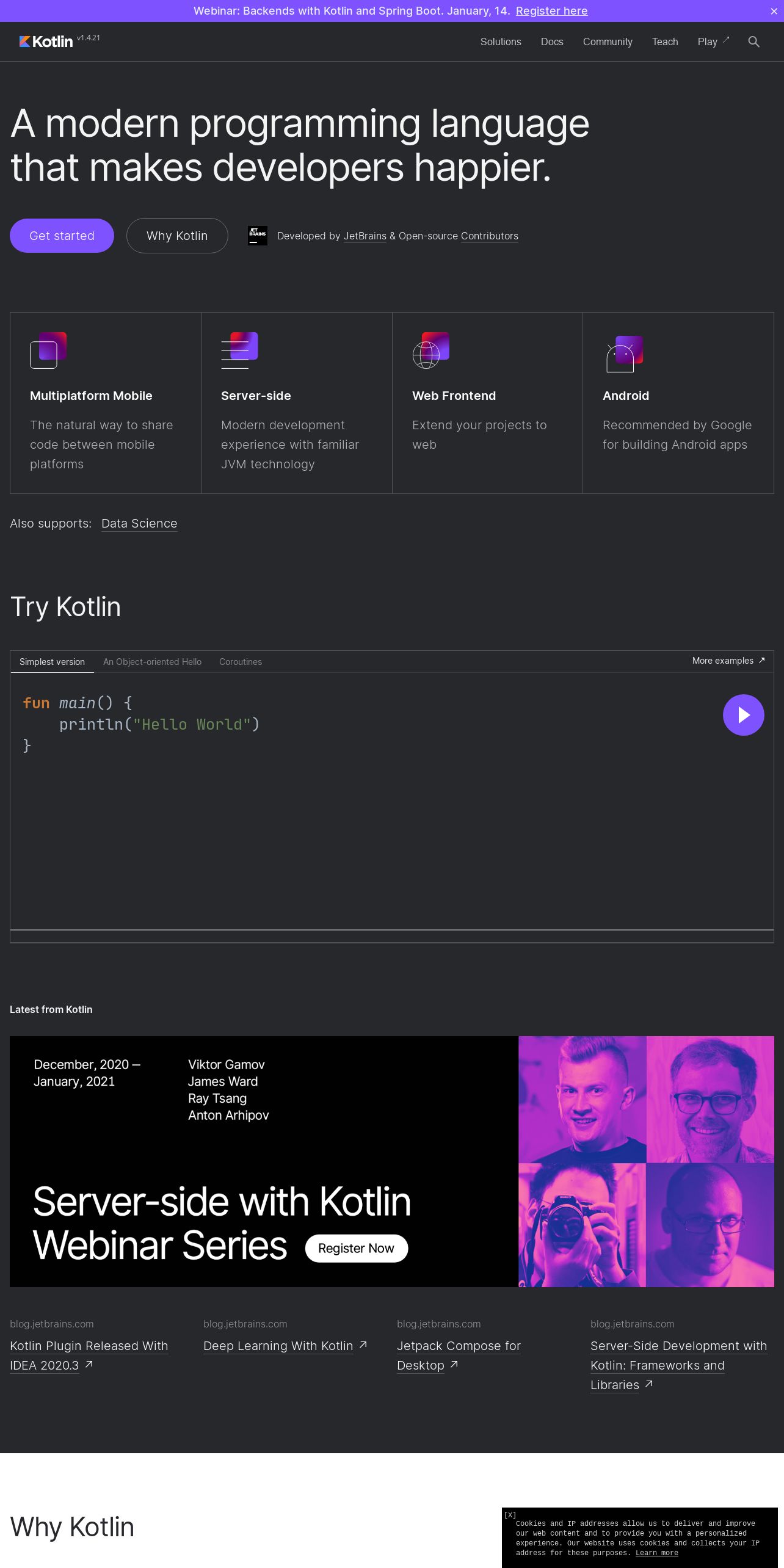
Task: Click arrow after Deep Learning With Kotlin
Action: [x=363, y=1345]
